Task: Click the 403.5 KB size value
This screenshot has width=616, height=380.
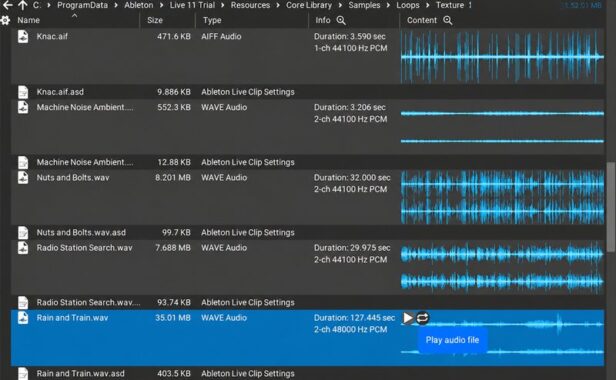Action: click(174, 373)
